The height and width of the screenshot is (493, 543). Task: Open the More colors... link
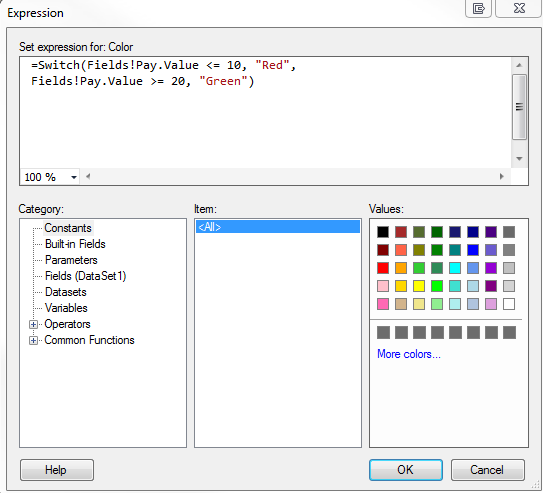click(409, 354)
